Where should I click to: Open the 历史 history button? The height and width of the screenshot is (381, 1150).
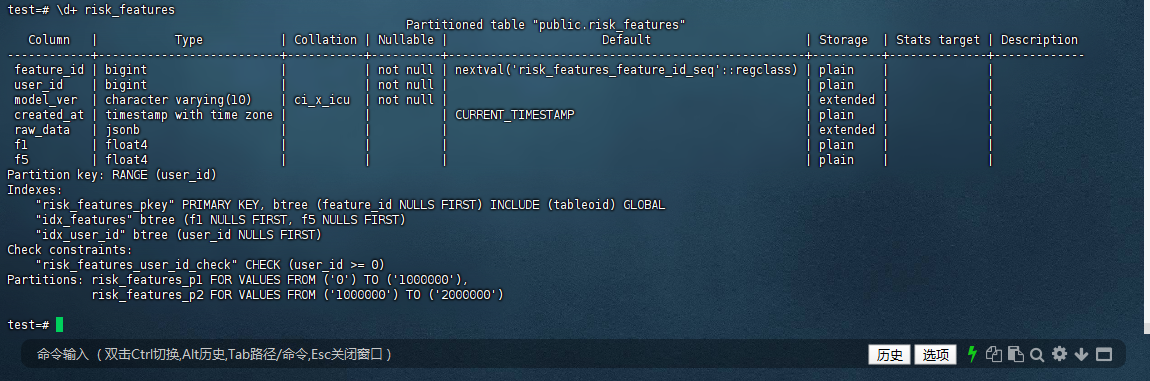click(890, 355)
